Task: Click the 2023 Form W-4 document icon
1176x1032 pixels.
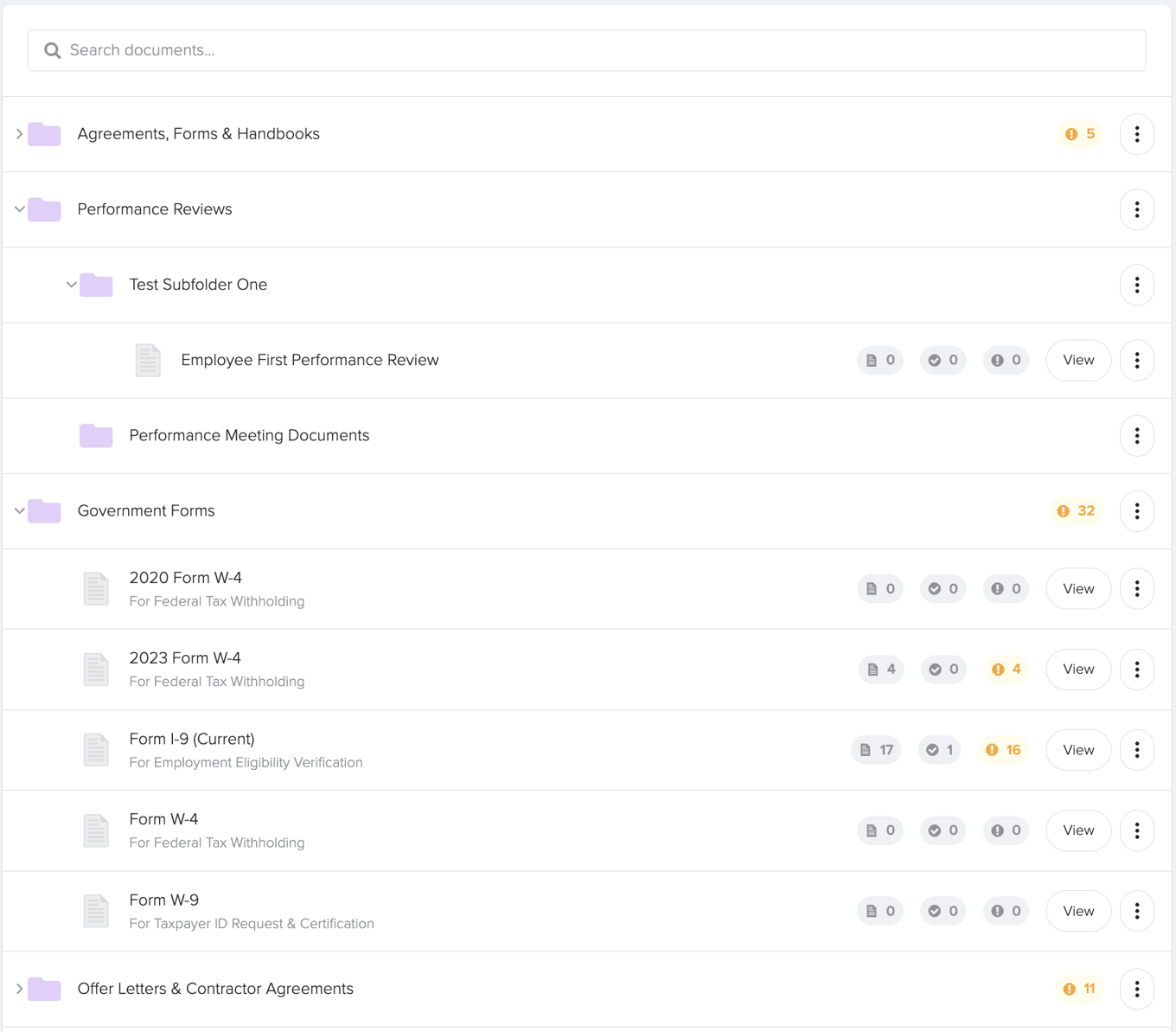Action: pyautogui.click(x=96, y=670)
